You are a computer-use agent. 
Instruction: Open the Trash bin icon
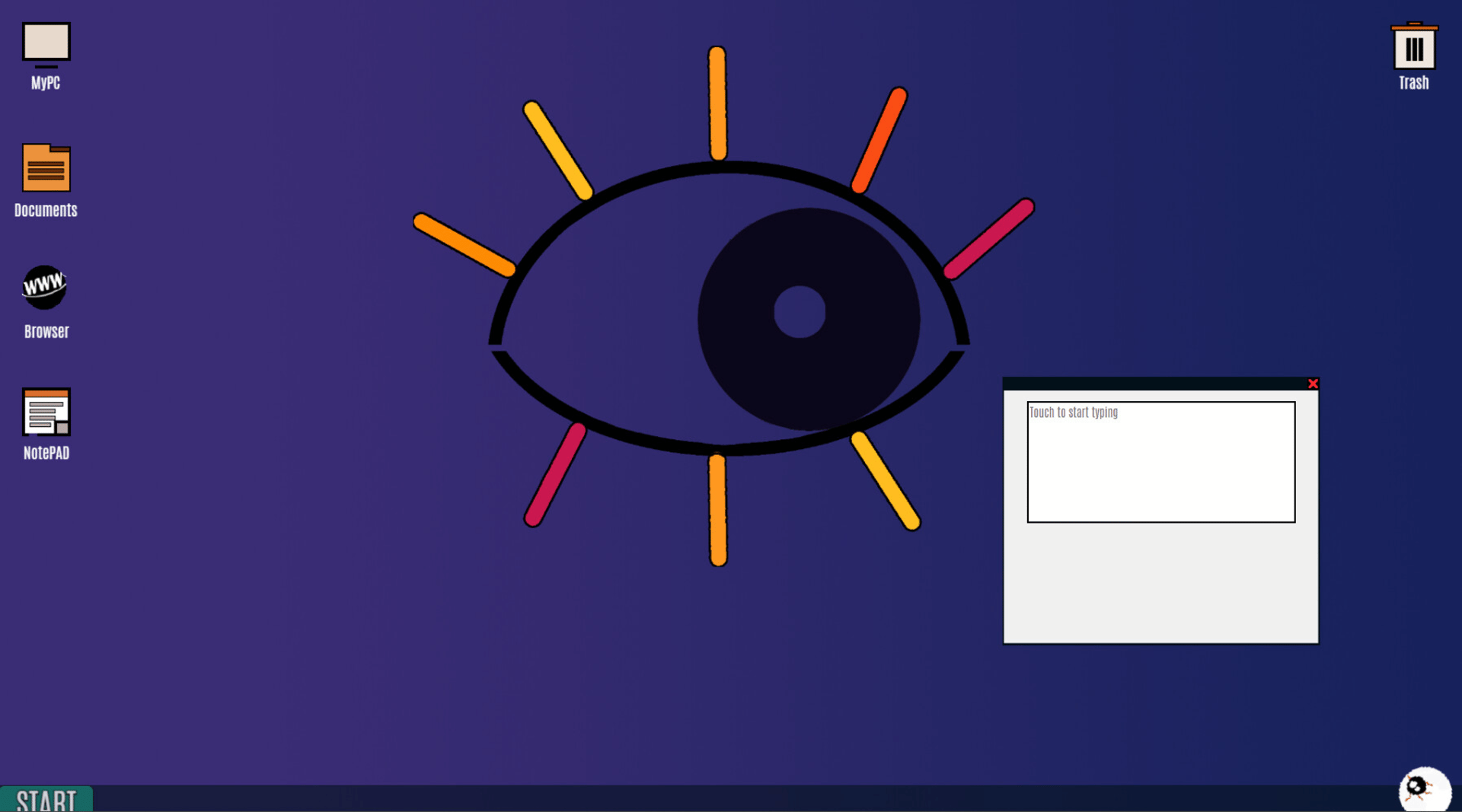pos(1414,47)
